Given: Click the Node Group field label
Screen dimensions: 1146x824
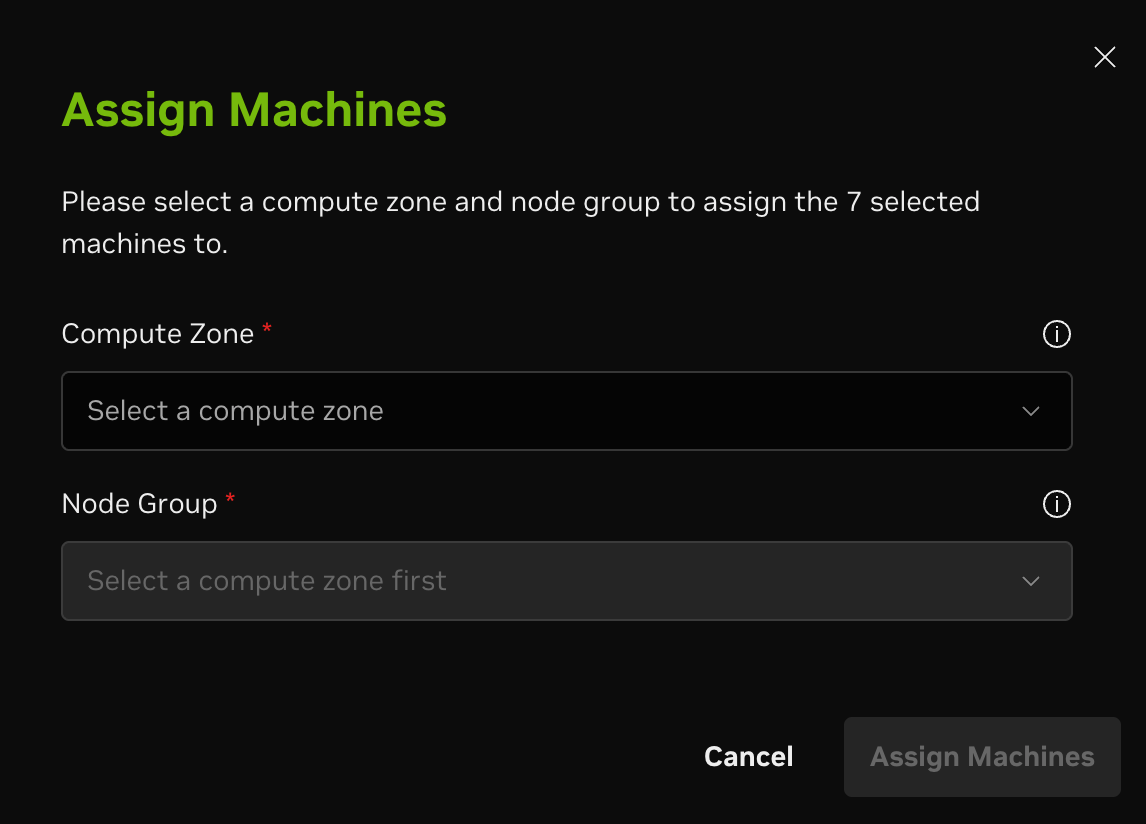Looking at the screenshot, I should point(139,504).
